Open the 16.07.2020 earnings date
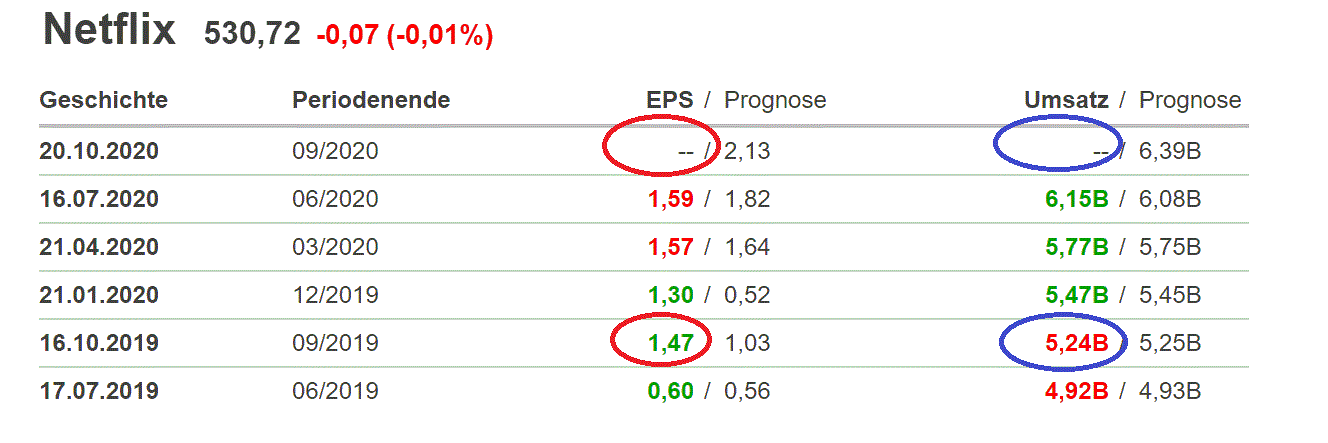Image resolution: width=1328 pixels, height=443 pixels. point(99,199)
